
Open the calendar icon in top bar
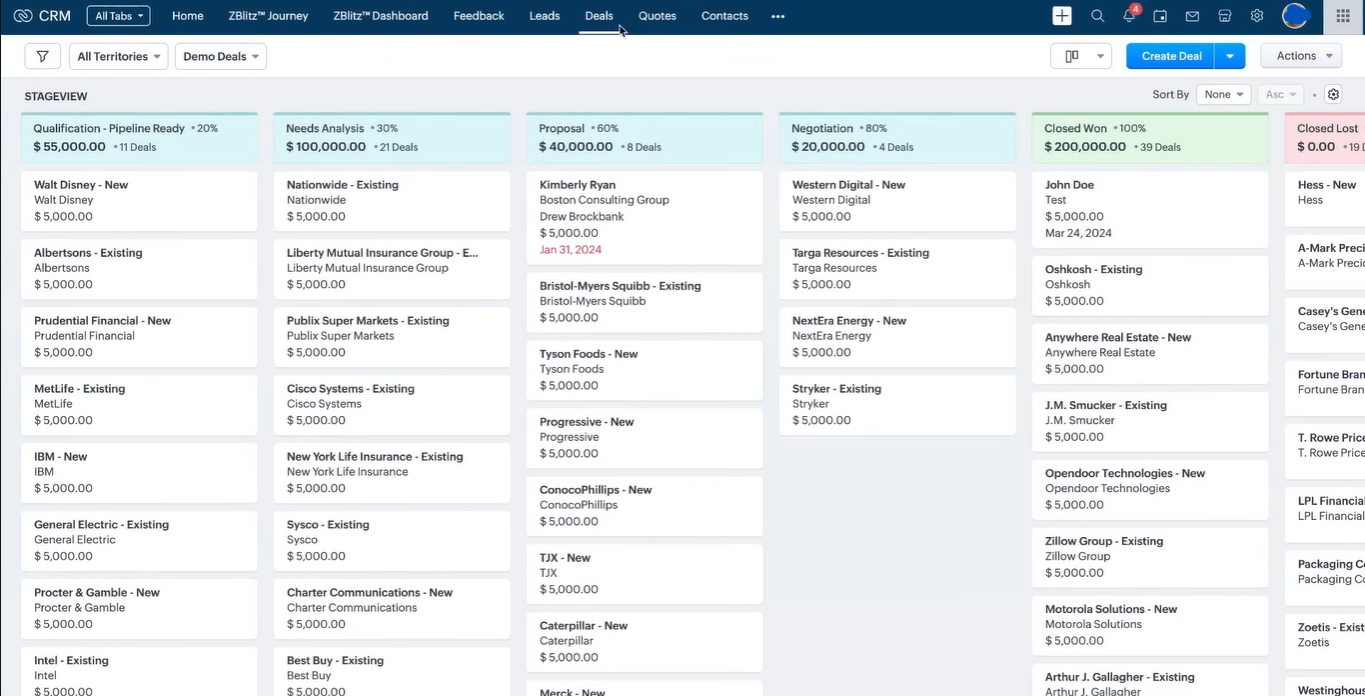(1160, 16)
